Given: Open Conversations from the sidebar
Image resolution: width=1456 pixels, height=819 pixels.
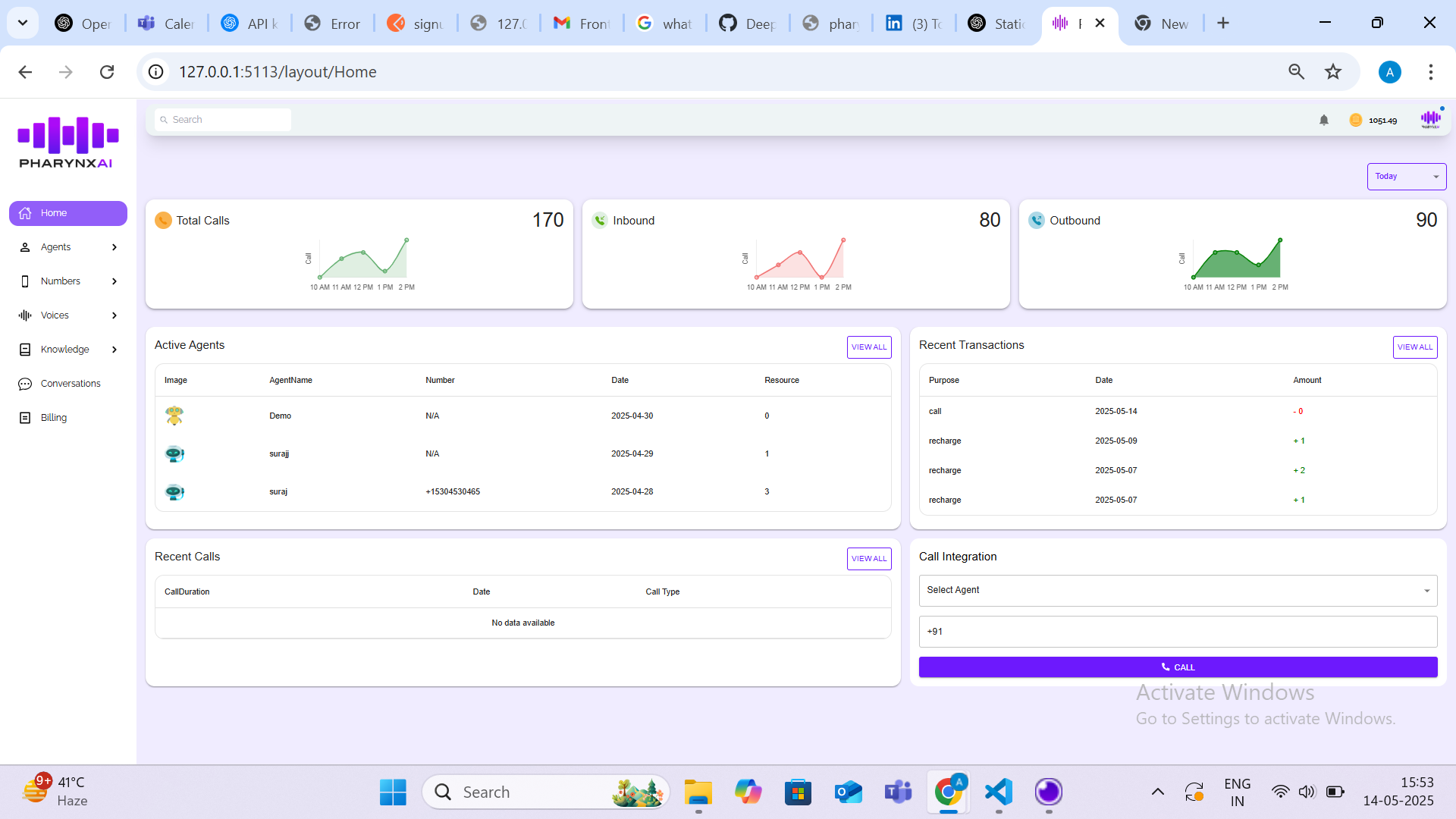Looking at the screenshot, I should 70,384.
